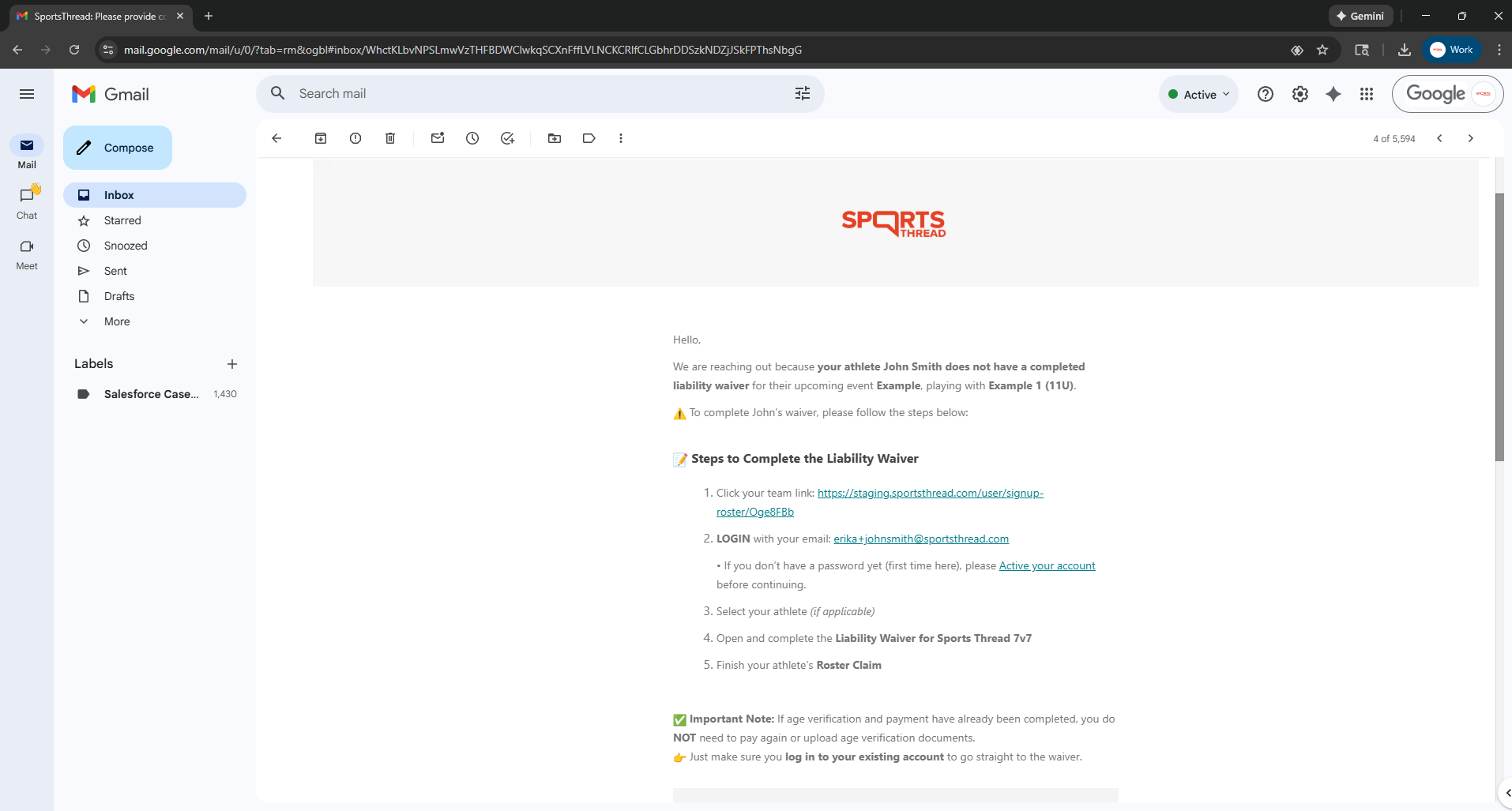Create a new label with plus icon

tap(232, 364)
